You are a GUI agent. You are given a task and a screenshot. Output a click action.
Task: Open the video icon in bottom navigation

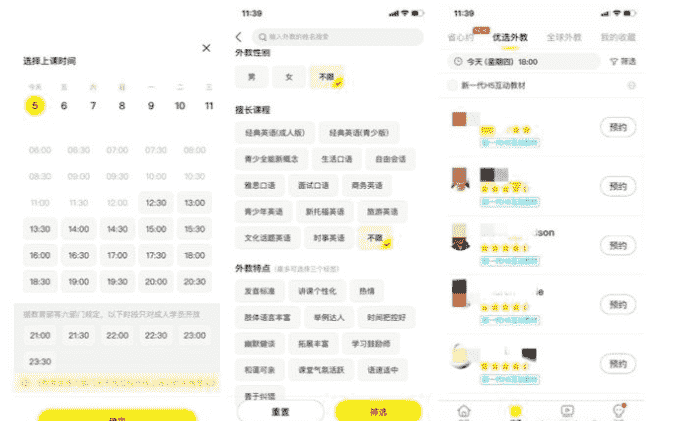(x=567, y=411)
